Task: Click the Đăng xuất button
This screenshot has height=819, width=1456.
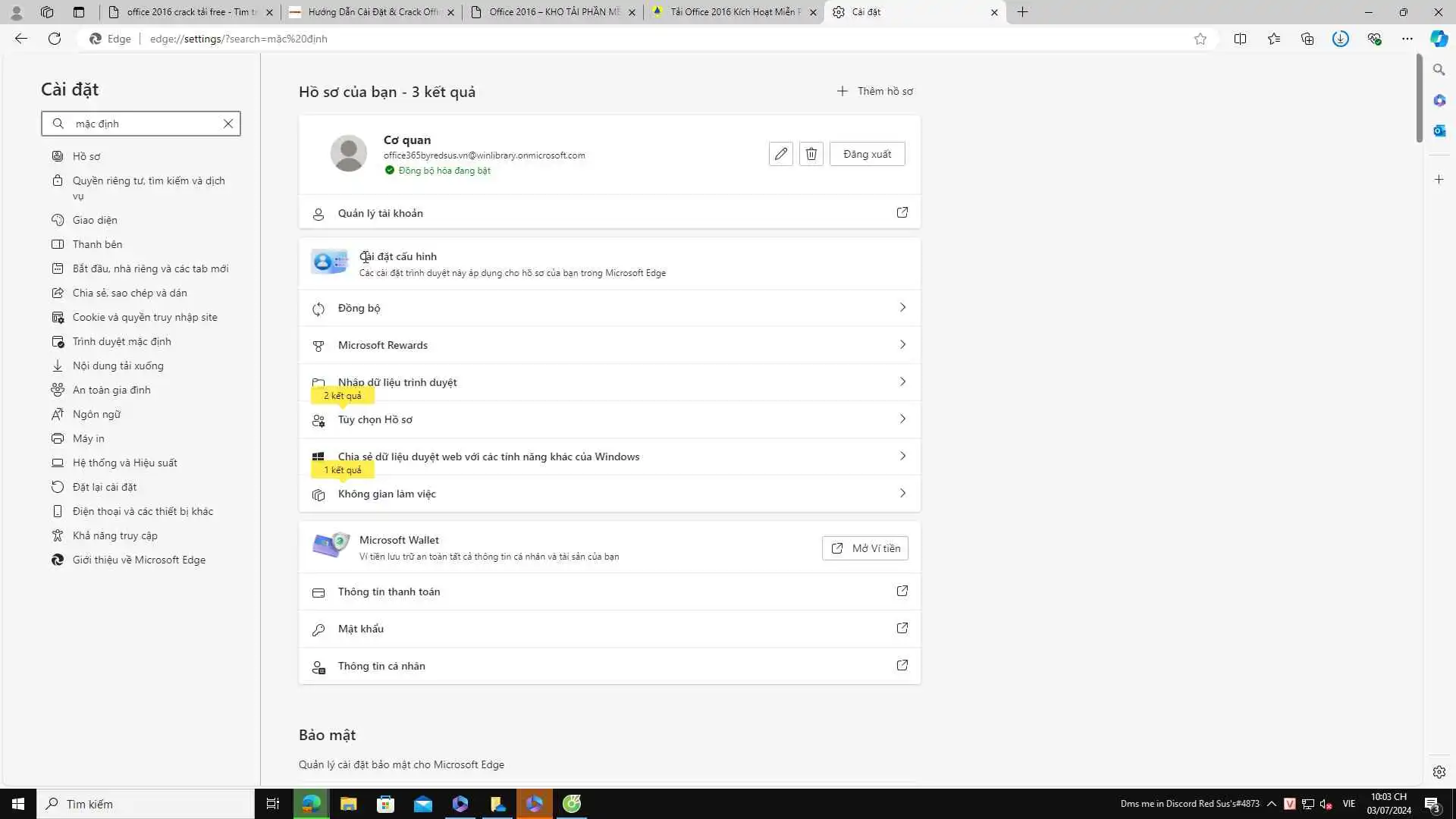Action: pyautogui.click(x=867, y=154)
